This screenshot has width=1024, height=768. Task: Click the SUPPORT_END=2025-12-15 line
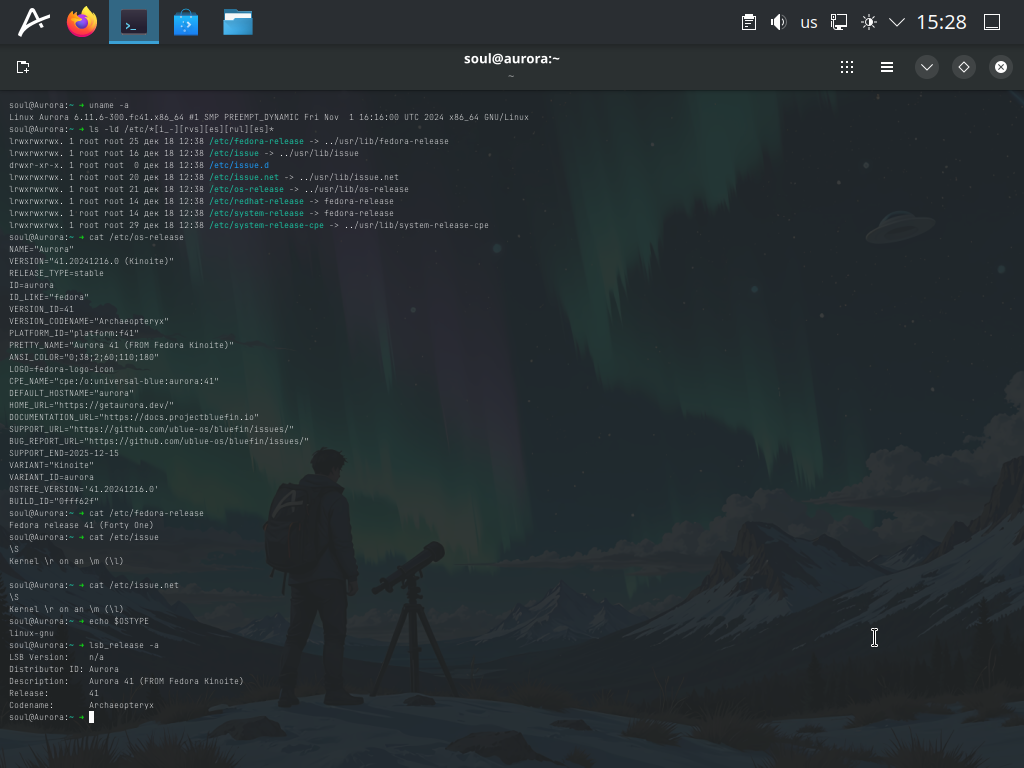[x=64, y=453]
